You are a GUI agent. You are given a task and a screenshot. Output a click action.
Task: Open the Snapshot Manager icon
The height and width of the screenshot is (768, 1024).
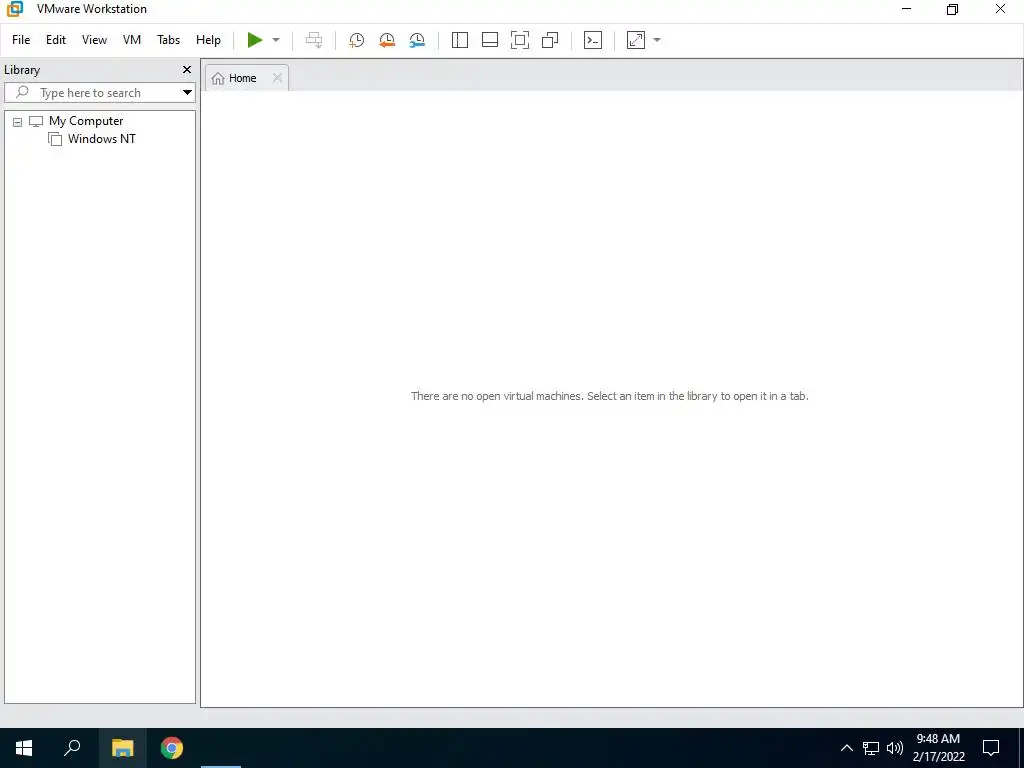(x=417, y=40)
